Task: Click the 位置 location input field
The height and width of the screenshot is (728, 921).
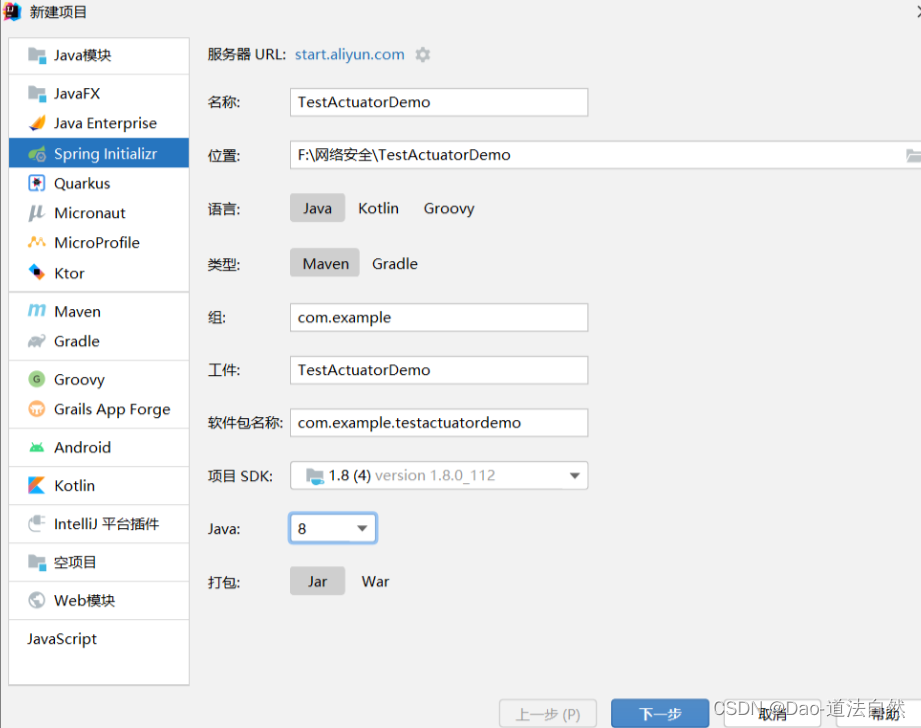Action: pyautogui.click(x=605, y=155)
